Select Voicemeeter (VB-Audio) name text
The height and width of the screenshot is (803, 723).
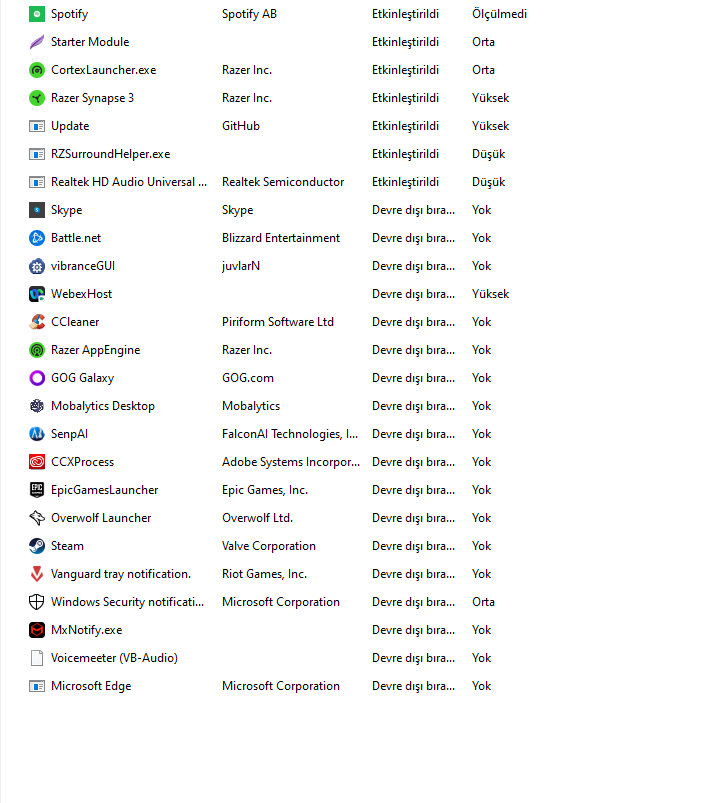(114, 658)
